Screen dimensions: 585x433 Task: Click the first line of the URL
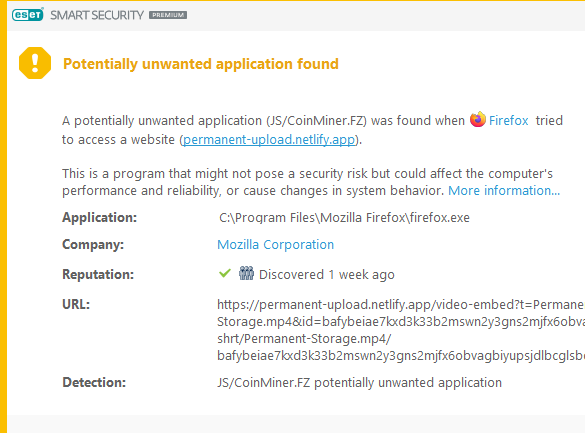pyautogui.click(x=401, y=304)
